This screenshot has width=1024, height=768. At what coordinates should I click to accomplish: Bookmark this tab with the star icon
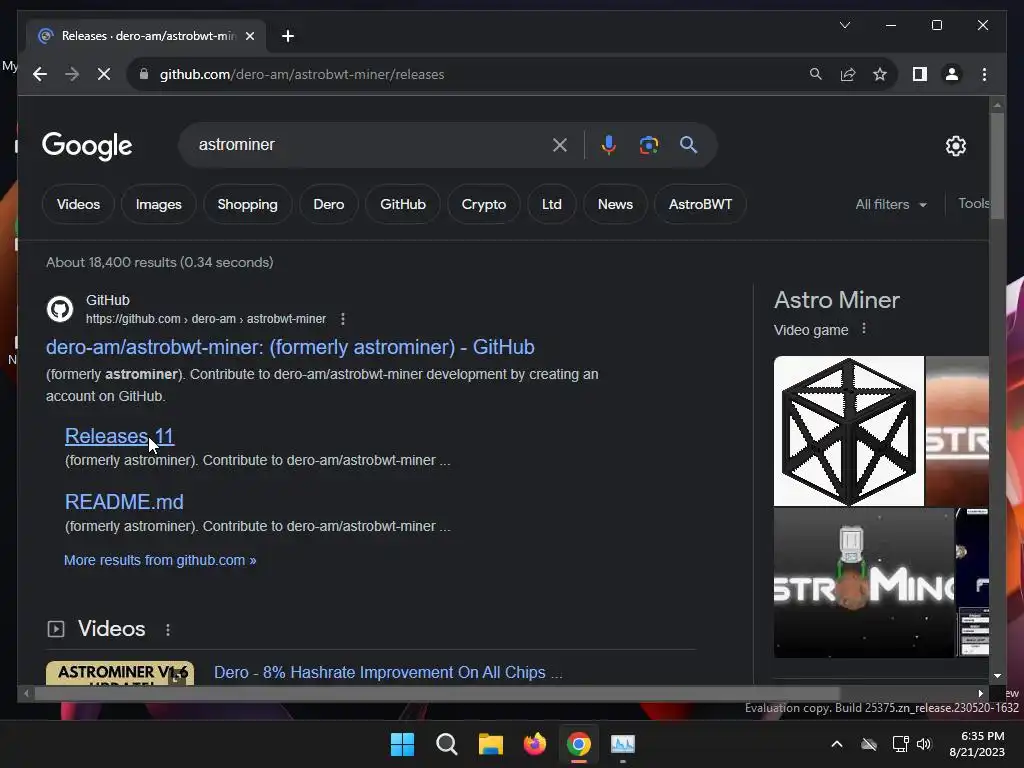pos(880,74)
